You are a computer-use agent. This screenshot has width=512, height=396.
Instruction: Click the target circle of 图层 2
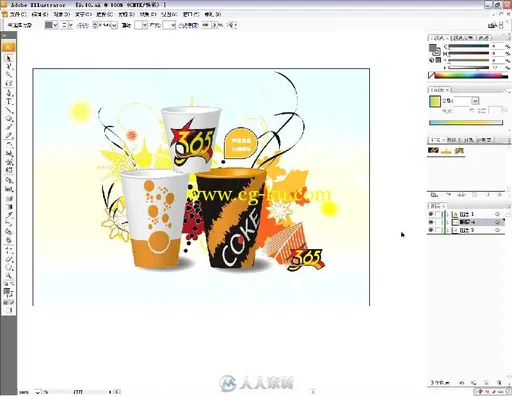[x=497, y=230]
